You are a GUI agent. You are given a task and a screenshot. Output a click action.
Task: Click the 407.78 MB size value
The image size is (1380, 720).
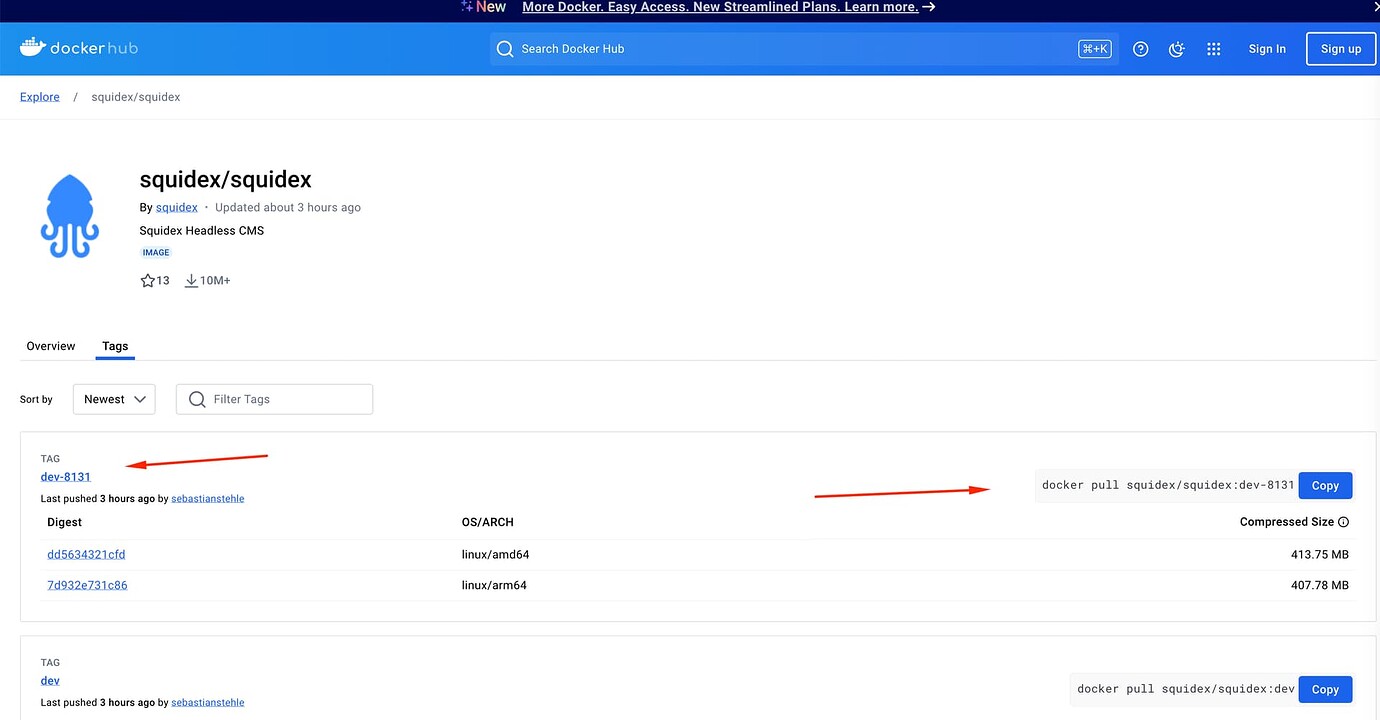pyautogui.click(x=1320, y=585)
